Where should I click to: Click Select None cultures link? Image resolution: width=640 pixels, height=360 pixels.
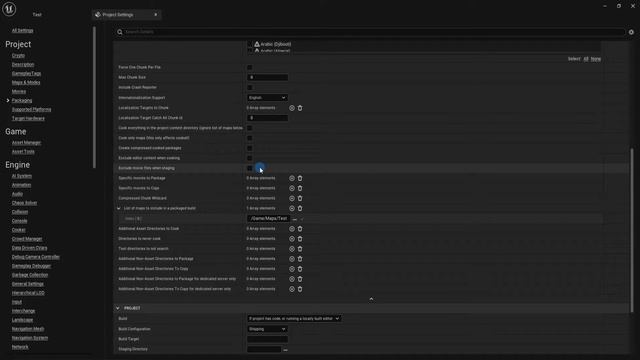click(596, 59)
